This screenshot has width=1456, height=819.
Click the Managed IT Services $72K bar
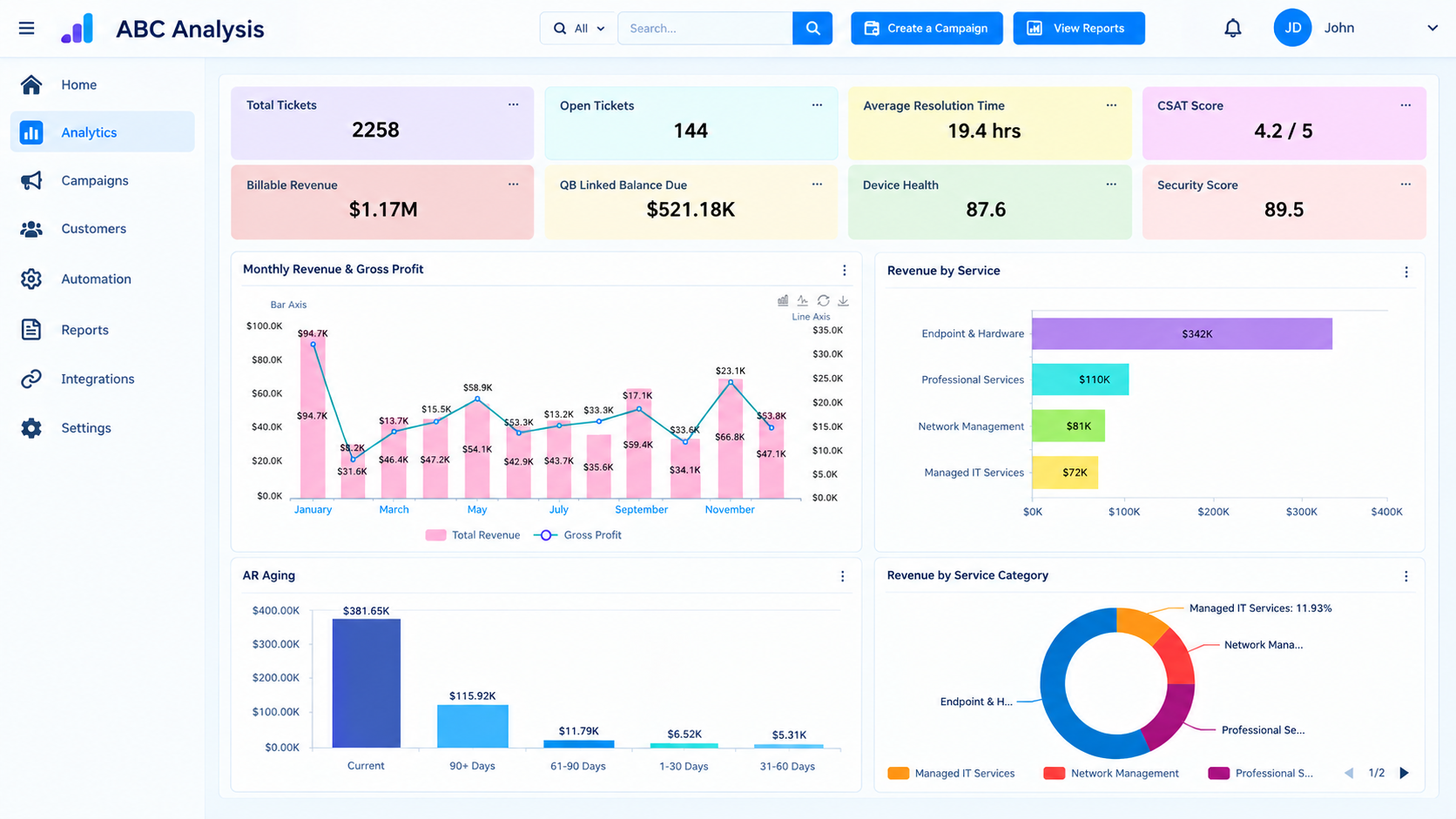(1064, 473)
